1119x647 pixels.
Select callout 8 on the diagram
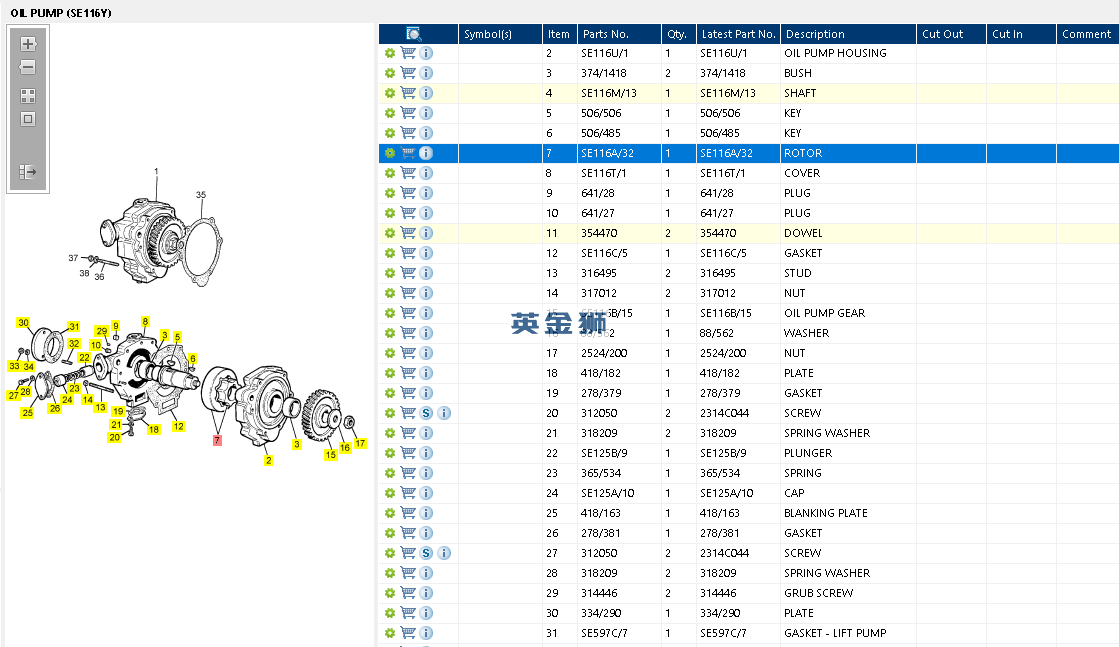[x=146, y=321]
